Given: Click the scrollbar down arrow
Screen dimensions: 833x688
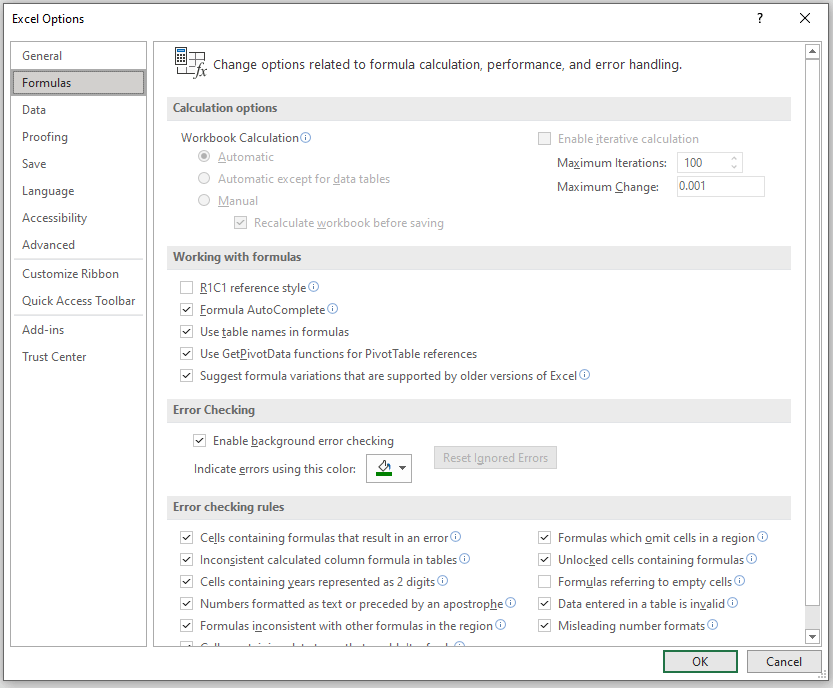Looking at the screenshot, I should coord(812,636).
